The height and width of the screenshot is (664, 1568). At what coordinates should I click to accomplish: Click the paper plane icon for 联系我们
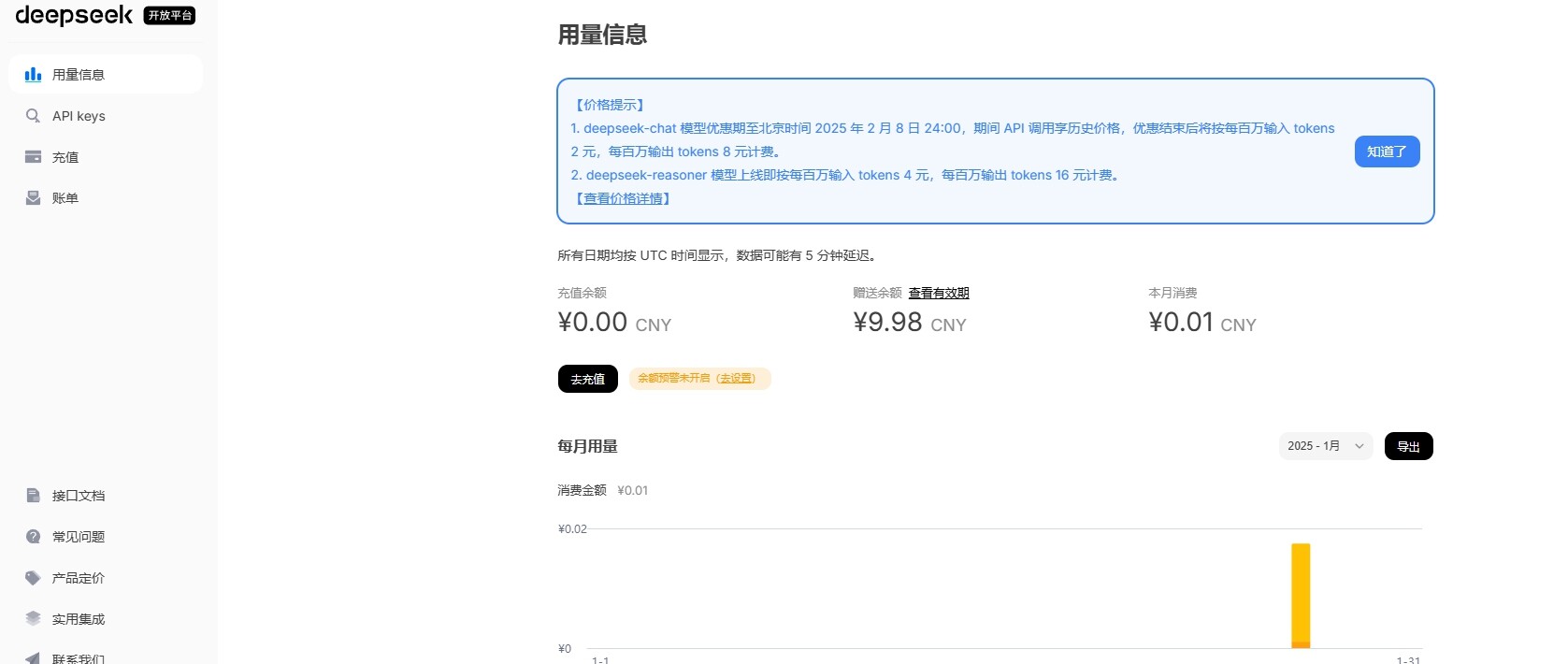coord(34,658)
